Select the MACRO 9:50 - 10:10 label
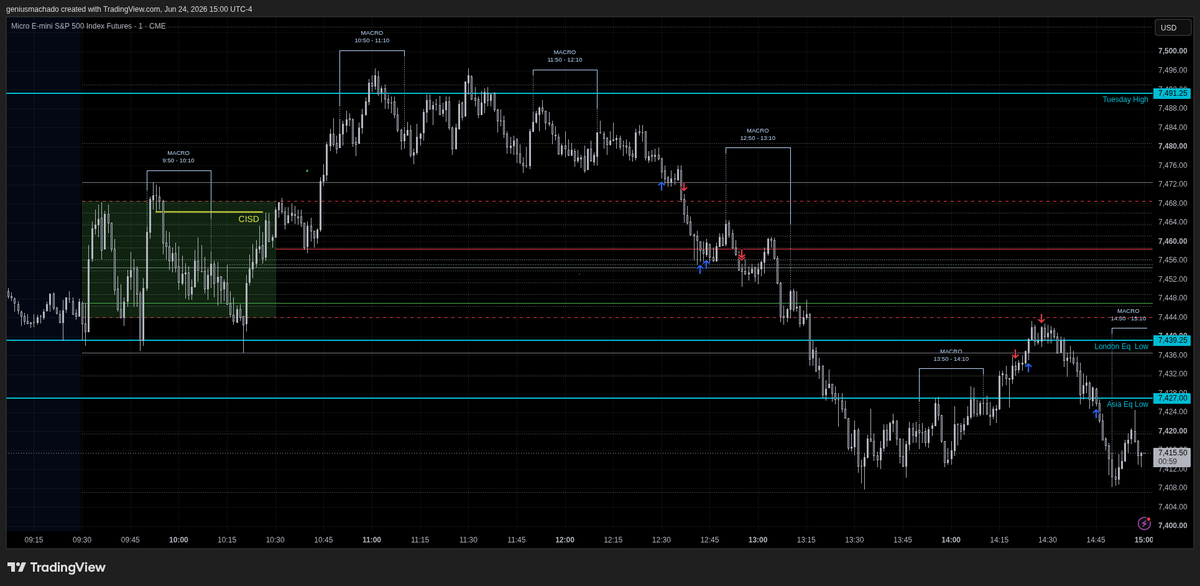The height and width of the screenshot is (586, 1200). [x=179, y=157]
